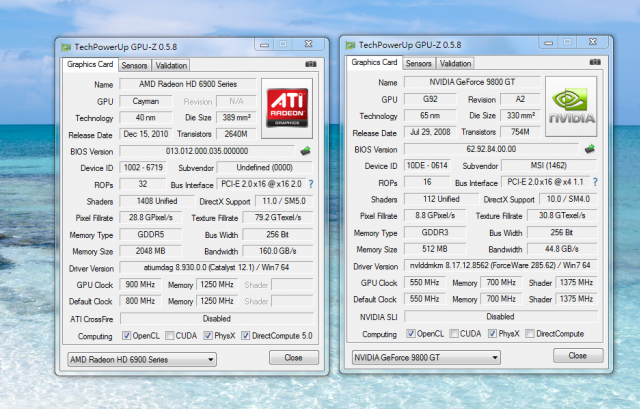Viewport: 640px width, 409px height.
Task: Click Memory Size value 2048 MB
Action: pyautogui.click(x=150, y=251)
